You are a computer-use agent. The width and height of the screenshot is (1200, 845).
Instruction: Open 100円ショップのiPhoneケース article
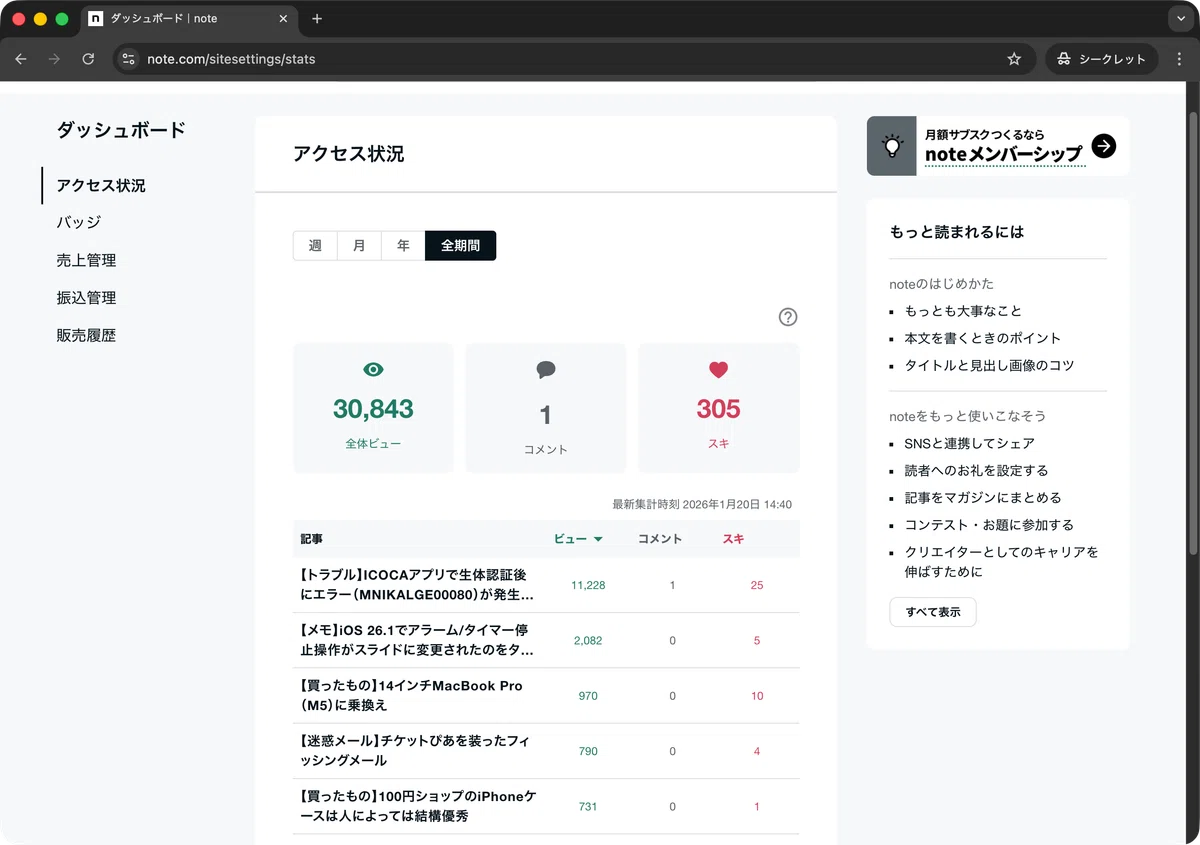pyautogui.click(x=546, y=806)
